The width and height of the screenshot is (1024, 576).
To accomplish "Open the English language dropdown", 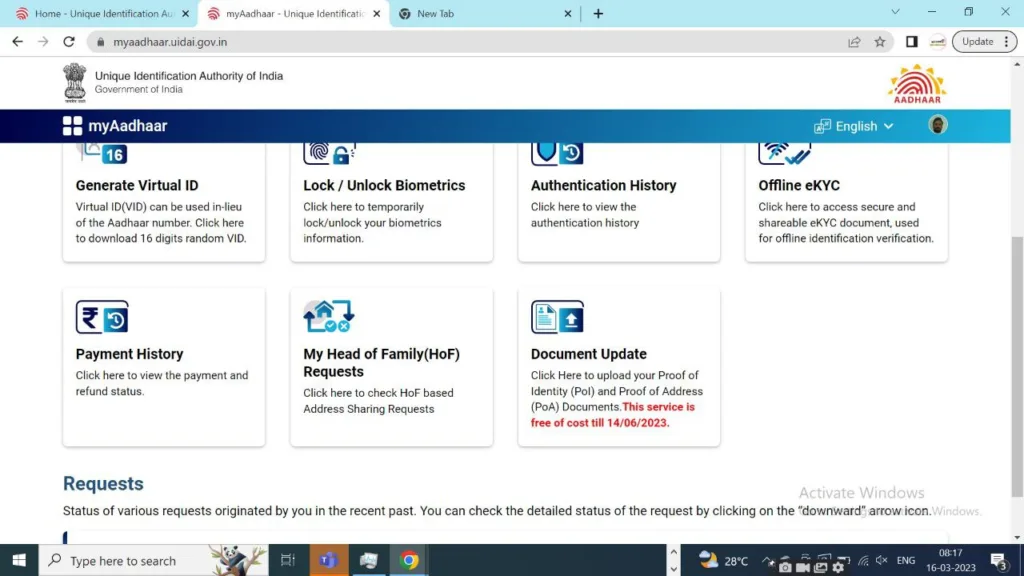I will 854,126.
